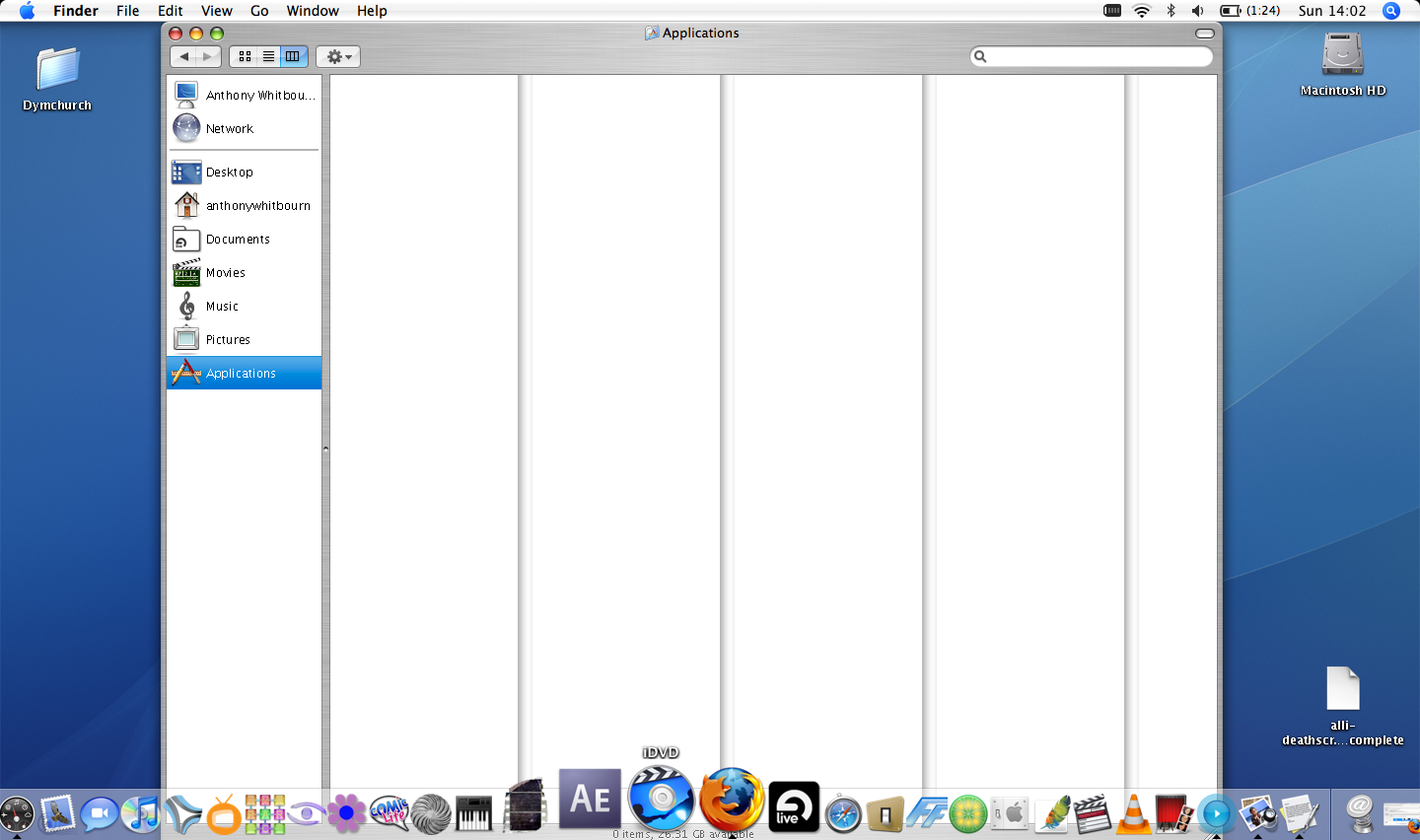The width and height of the screenshot is (1420, 840).
Task: Switch Finder to column view
Action: point(293,56)
